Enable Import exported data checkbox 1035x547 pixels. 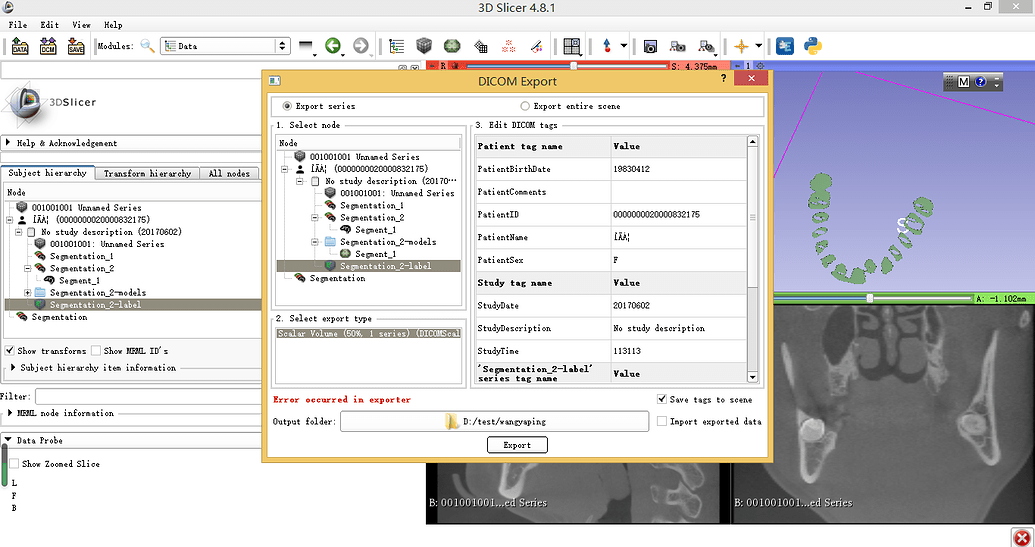(662, 421)
